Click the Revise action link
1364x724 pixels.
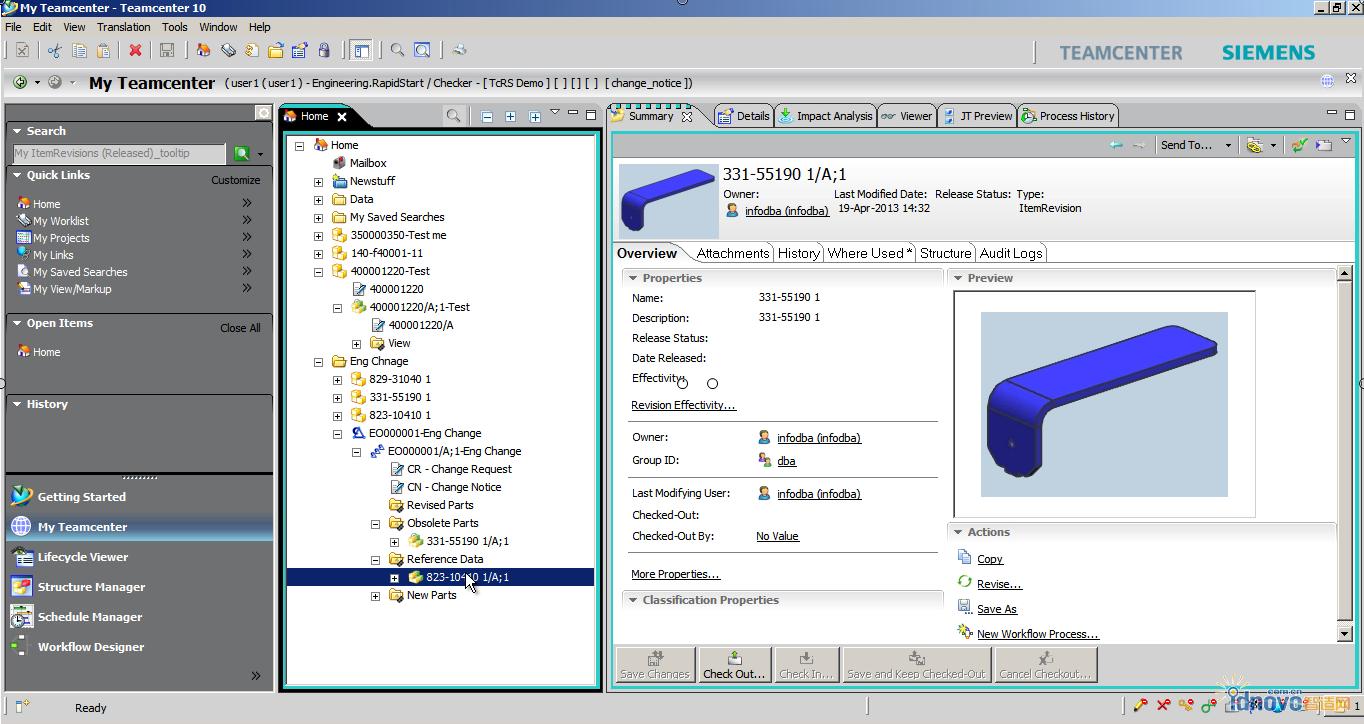[x=999, y=584]
